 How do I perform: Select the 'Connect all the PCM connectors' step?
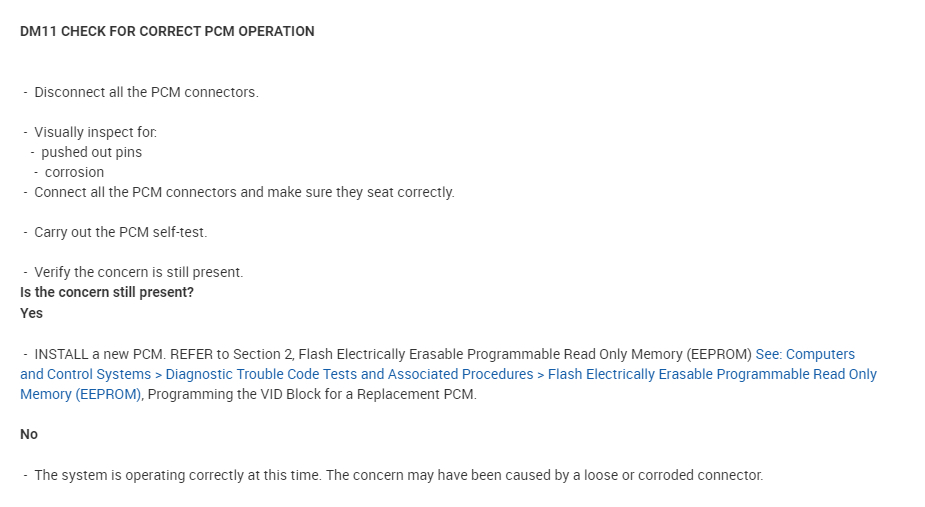click(x=244, y=192)
